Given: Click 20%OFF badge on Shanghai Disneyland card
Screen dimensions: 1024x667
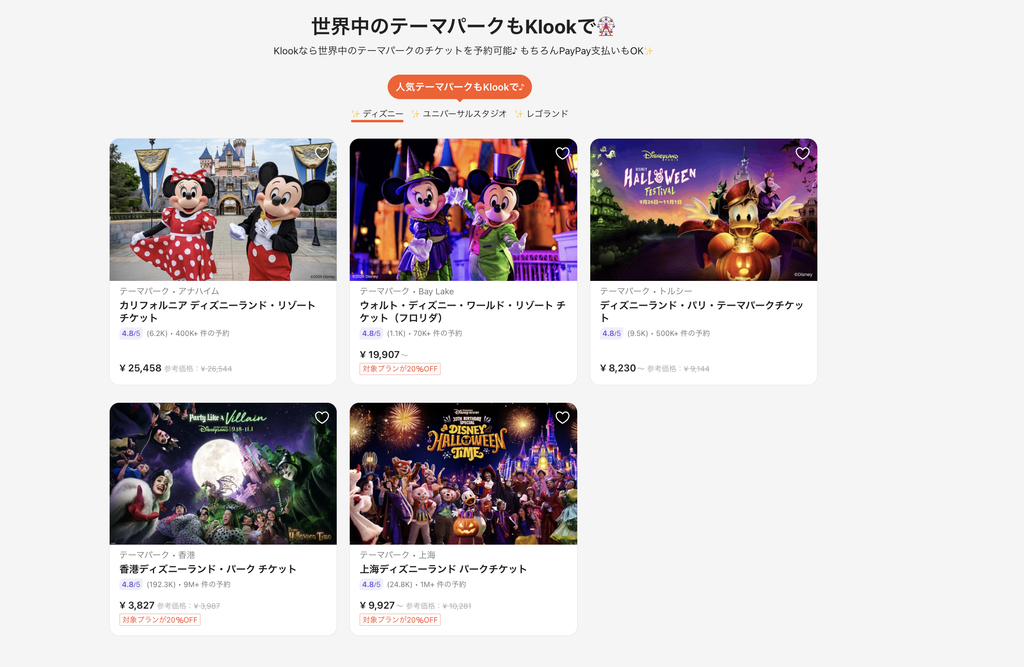Looking at the screenshot, I should pyautogui.click(x=400, y=620).
